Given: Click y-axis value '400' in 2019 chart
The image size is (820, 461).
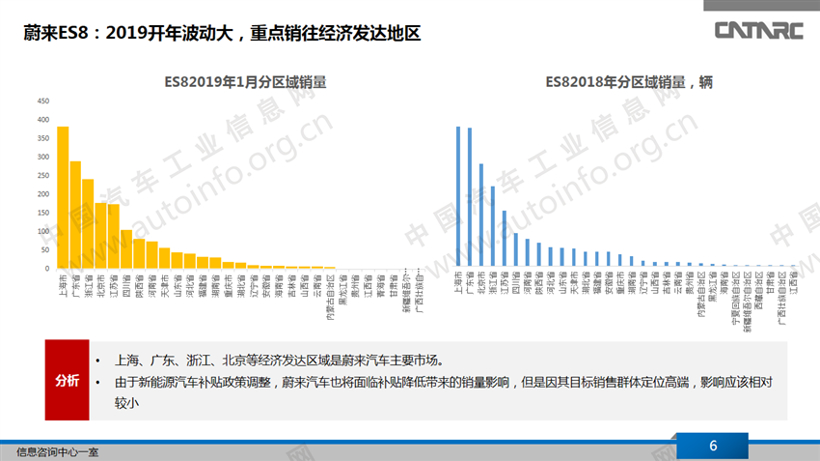Looking at the screenshot, I should click(x=43, y=120).
